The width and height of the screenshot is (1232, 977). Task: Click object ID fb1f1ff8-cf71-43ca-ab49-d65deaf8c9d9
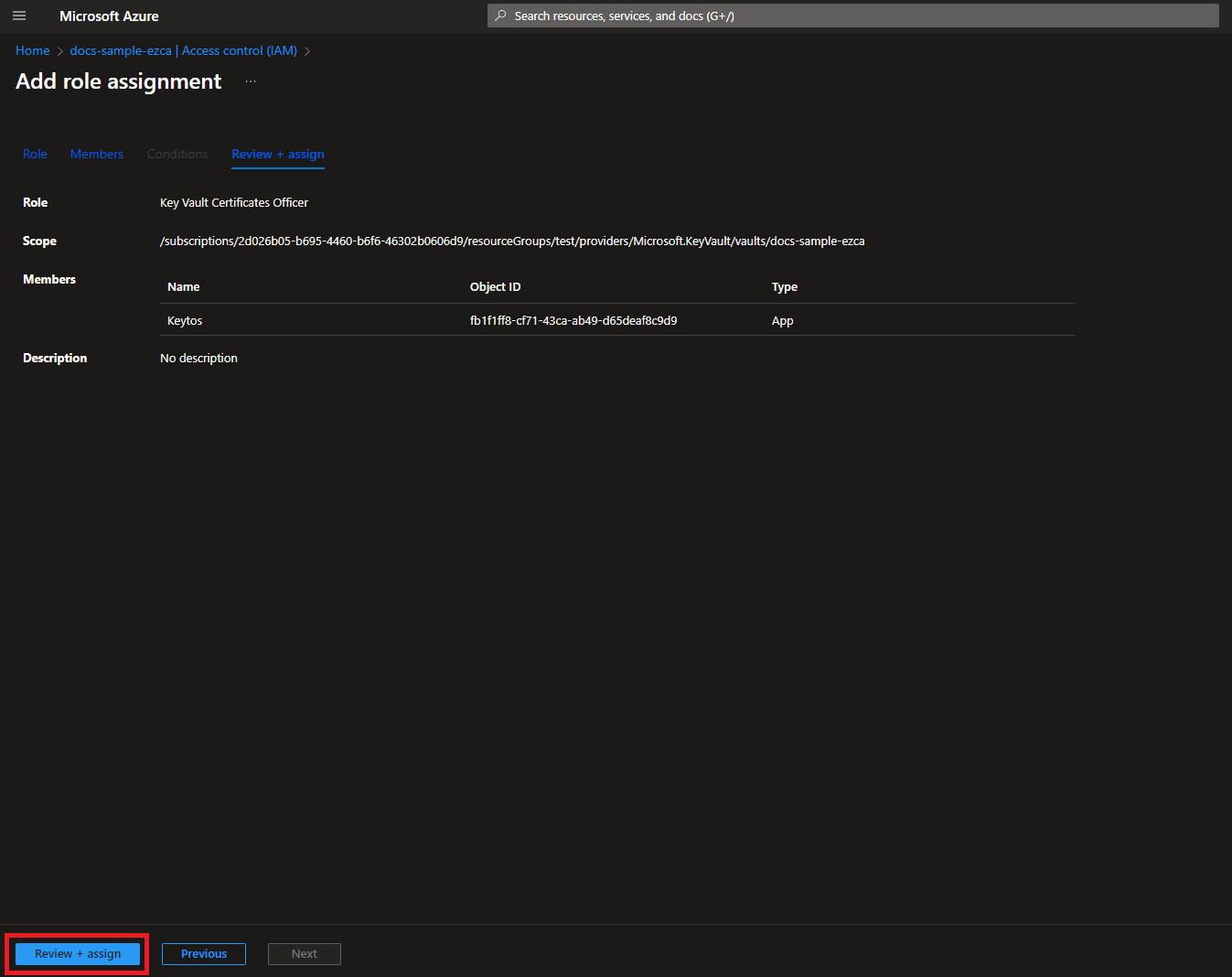(x=573, y=320)
